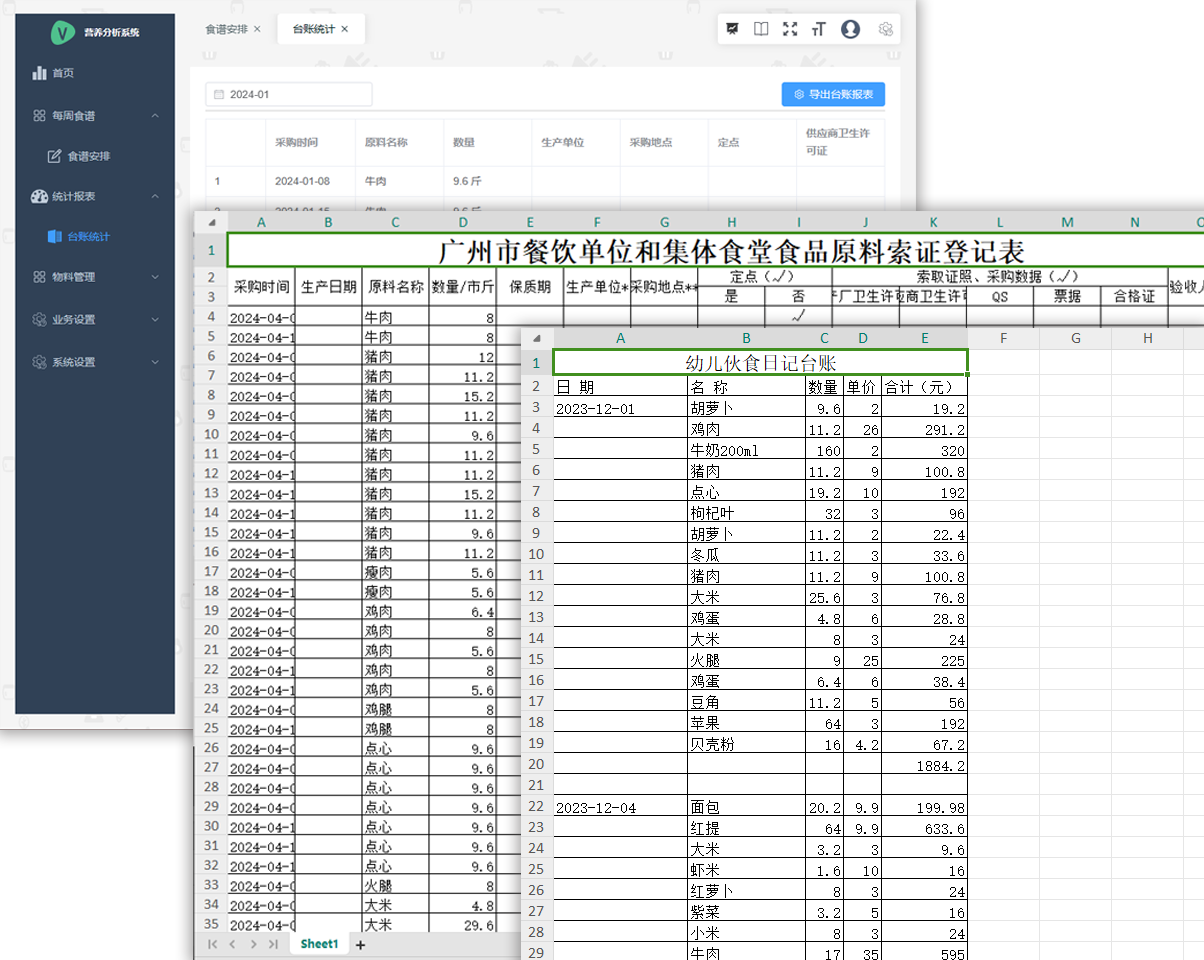Open 食谱安排 from the sidebar
1204x960 pixels.
tap(88, 157)
